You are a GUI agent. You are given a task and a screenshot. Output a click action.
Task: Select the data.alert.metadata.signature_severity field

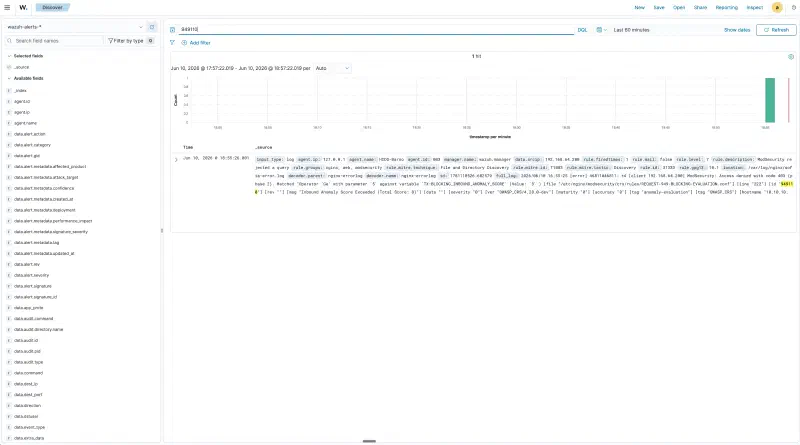coord(51,232)
